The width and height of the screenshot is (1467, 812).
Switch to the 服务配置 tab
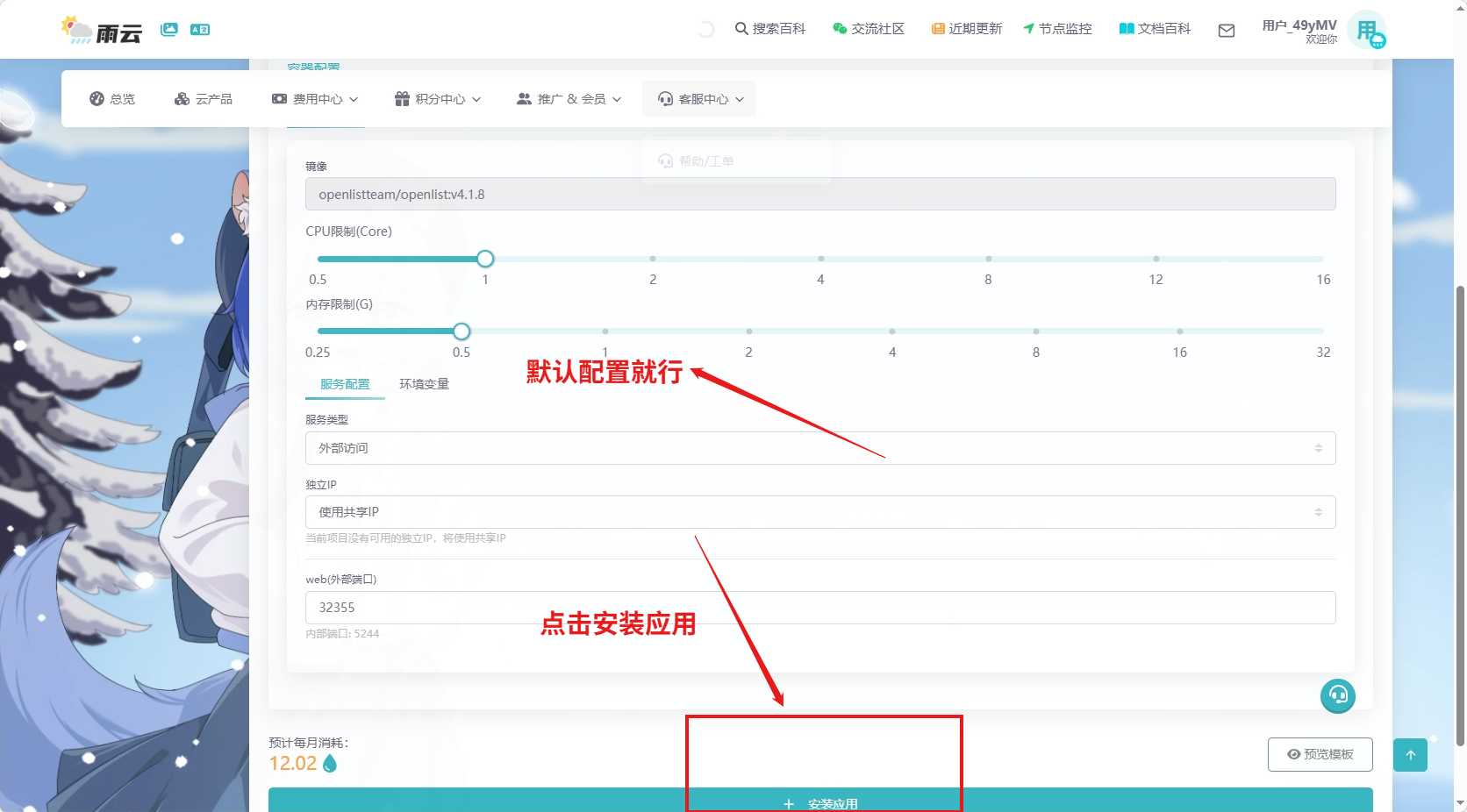(x=345, y=384)
